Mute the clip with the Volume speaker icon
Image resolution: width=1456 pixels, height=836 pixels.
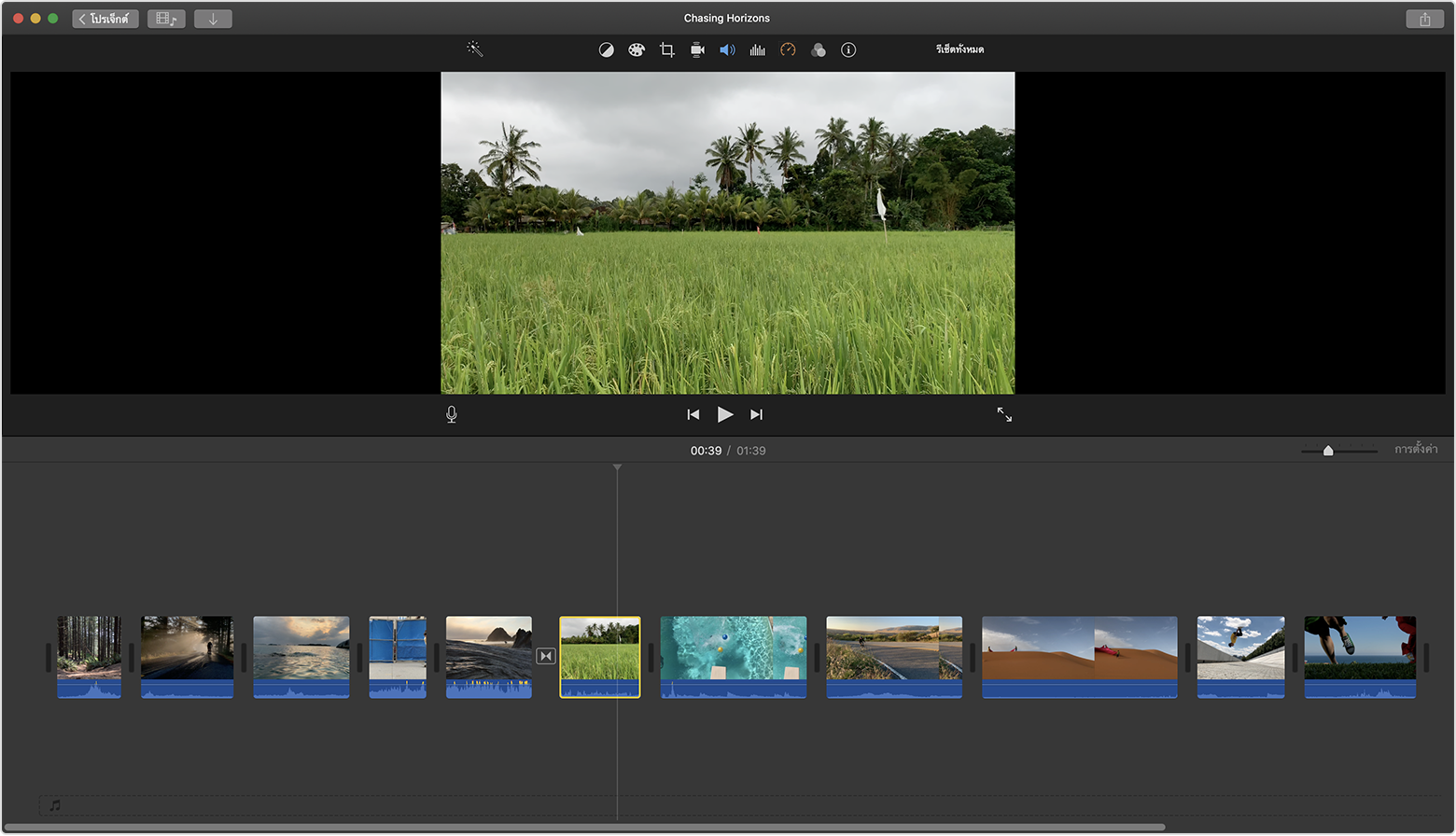tap(727, 49)
